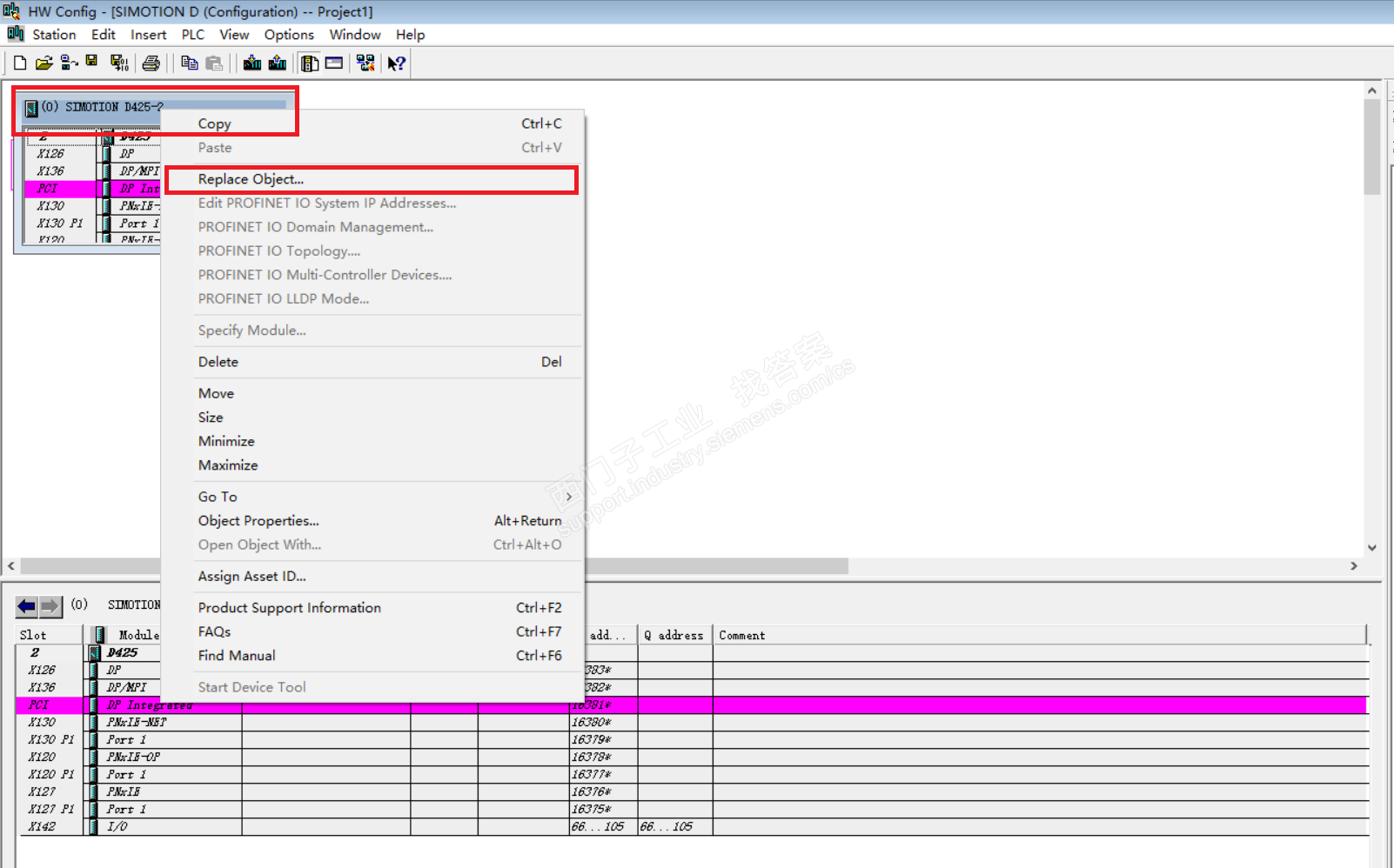Viewport: 1394px width, 868px height.
Task: Choose Copy in the context menu
Action: 373,124
